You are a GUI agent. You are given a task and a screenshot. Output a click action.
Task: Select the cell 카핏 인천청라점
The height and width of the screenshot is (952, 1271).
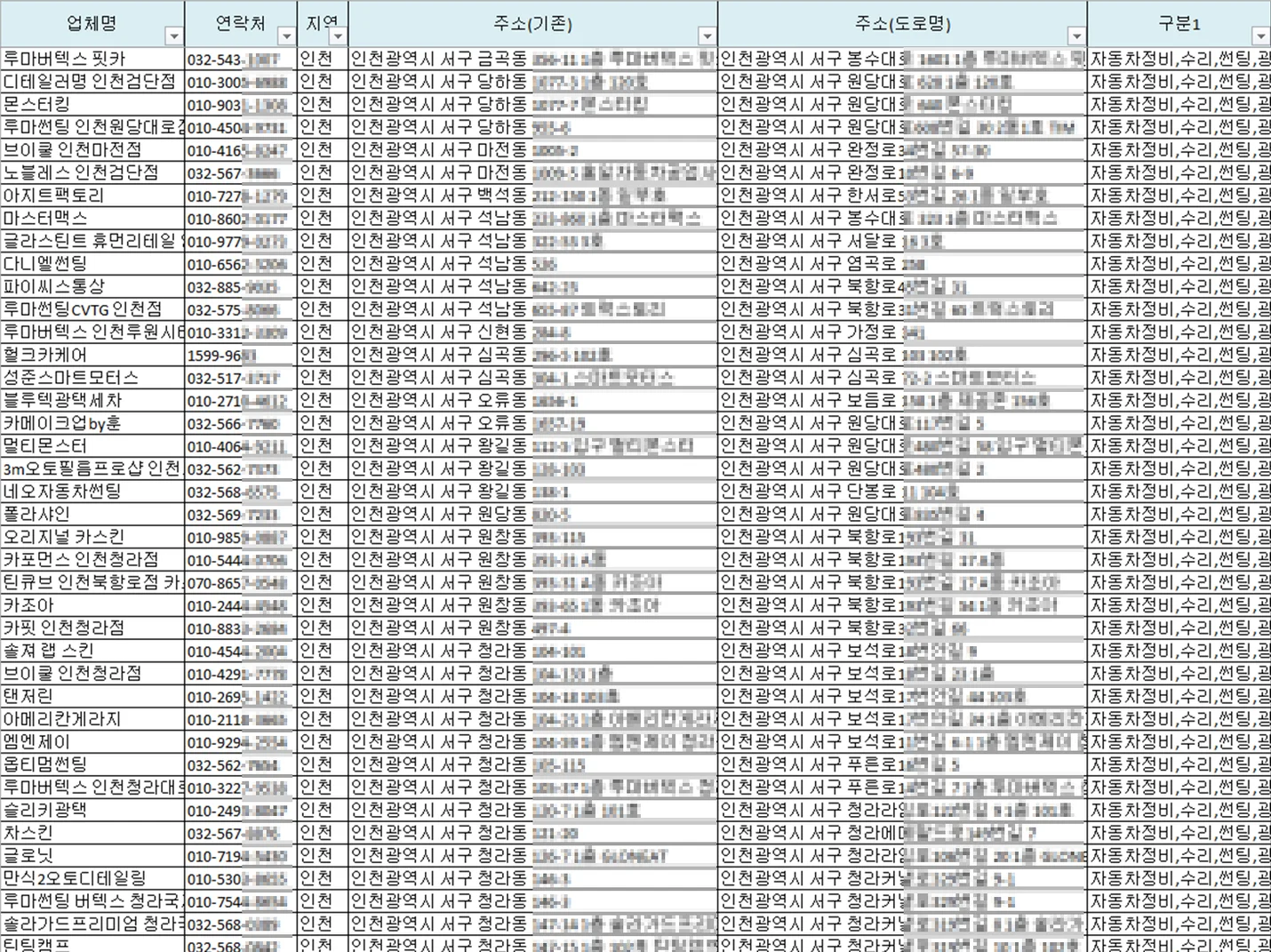click(92, 628)
